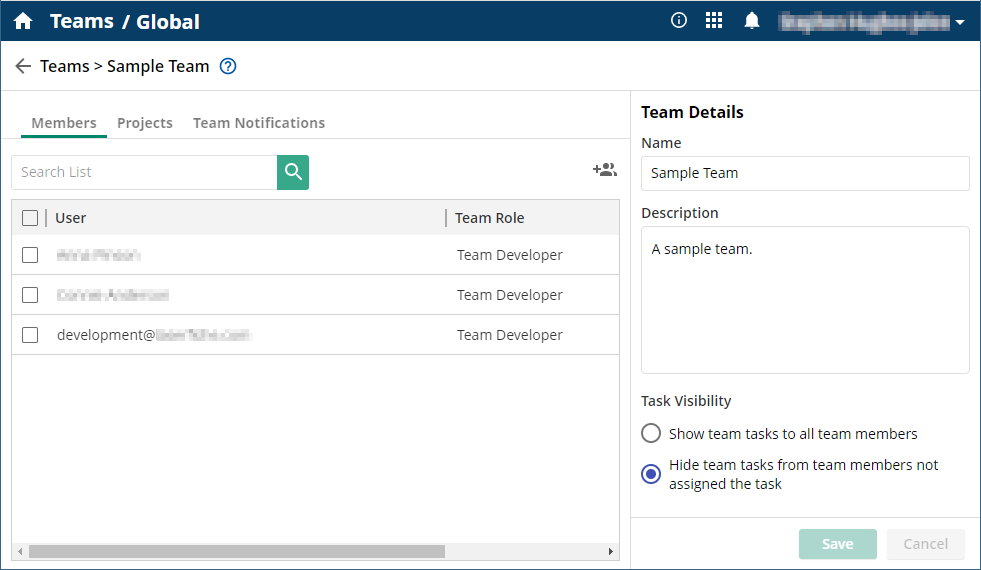The image size is (981, 570).
Task: Click the Teams breadcrumb link
Action: (x=64, y=66)
